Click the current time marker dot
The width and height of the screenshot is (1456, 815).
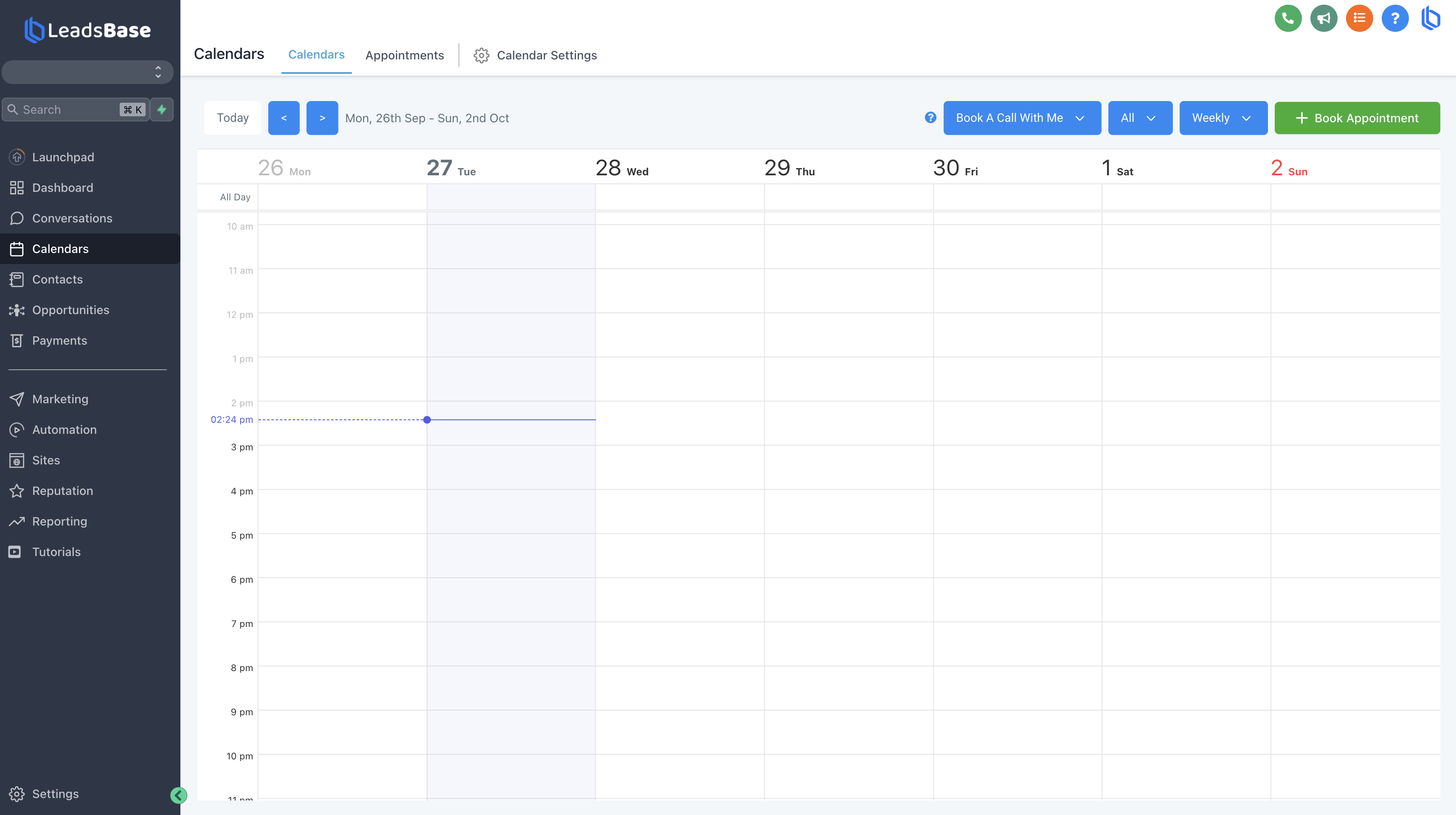[x=427, y=419]
